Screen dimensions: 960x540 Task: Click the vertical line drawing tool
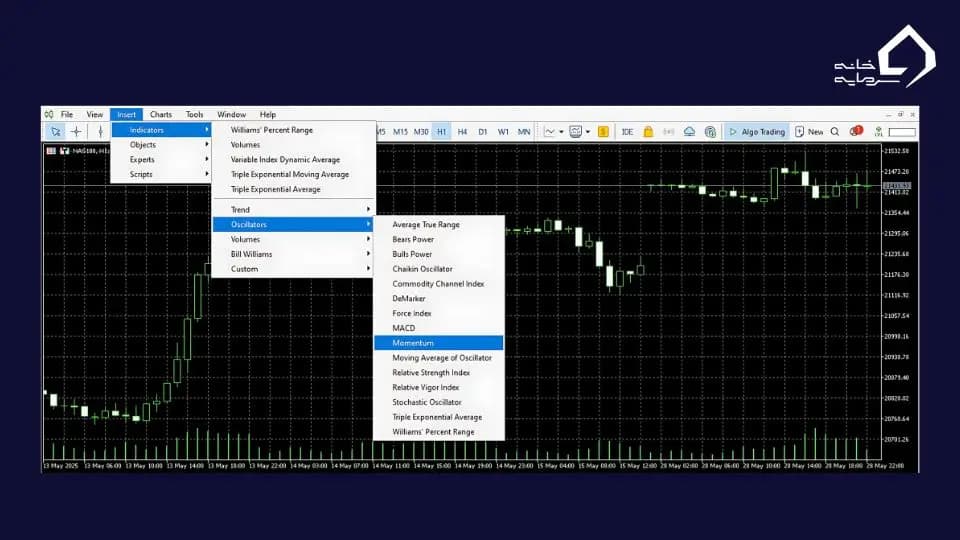(x=100, y=131)
